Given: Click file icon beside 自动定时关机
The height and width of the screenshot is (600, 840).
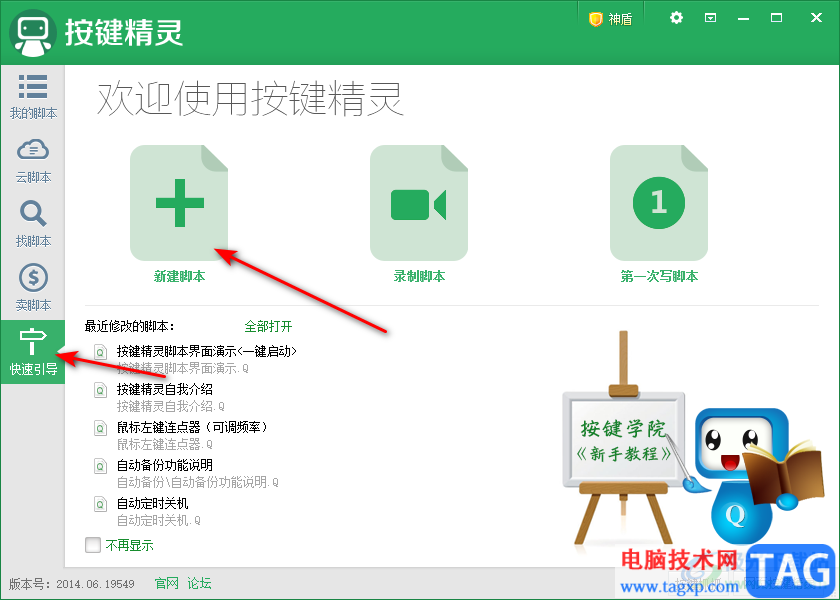Looking at the screenshot, I should click(100, 504).
